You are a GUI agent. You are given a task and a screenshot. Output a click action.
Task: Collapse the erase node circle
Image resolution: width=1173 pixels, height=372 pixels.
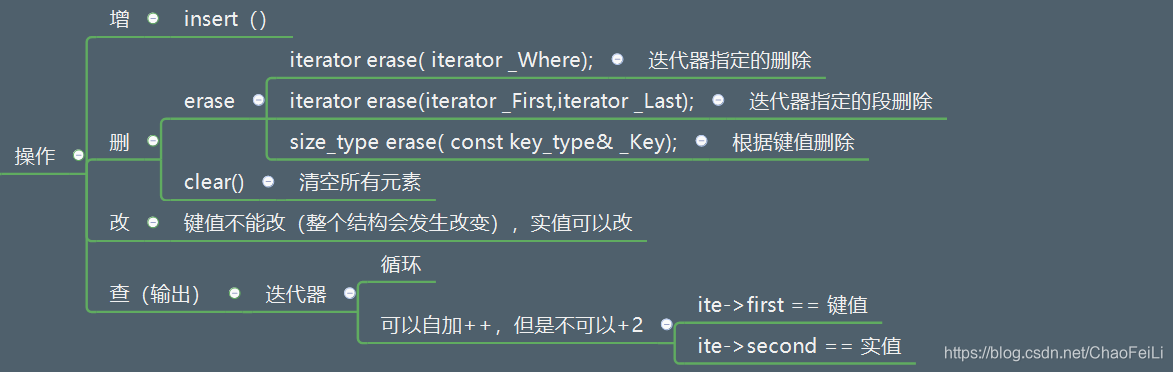click(x=258, y=100)
